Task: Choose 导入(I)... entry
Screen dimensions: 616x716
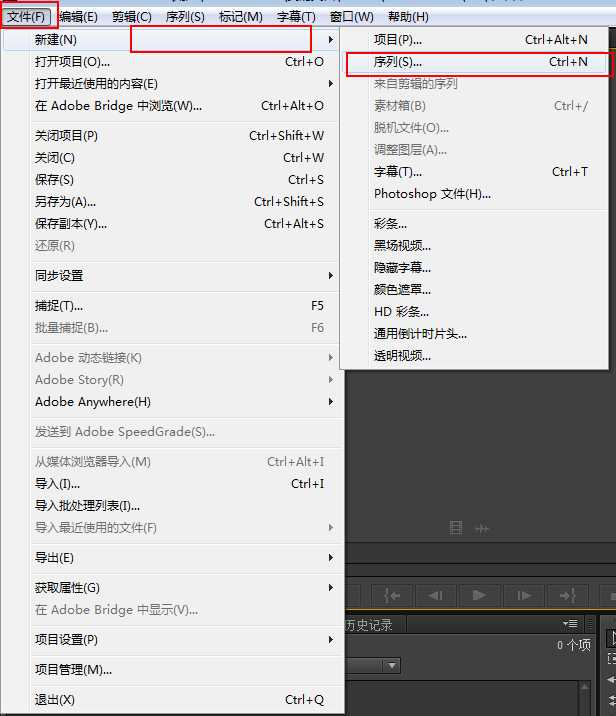Action: click(x=171, y=483)
